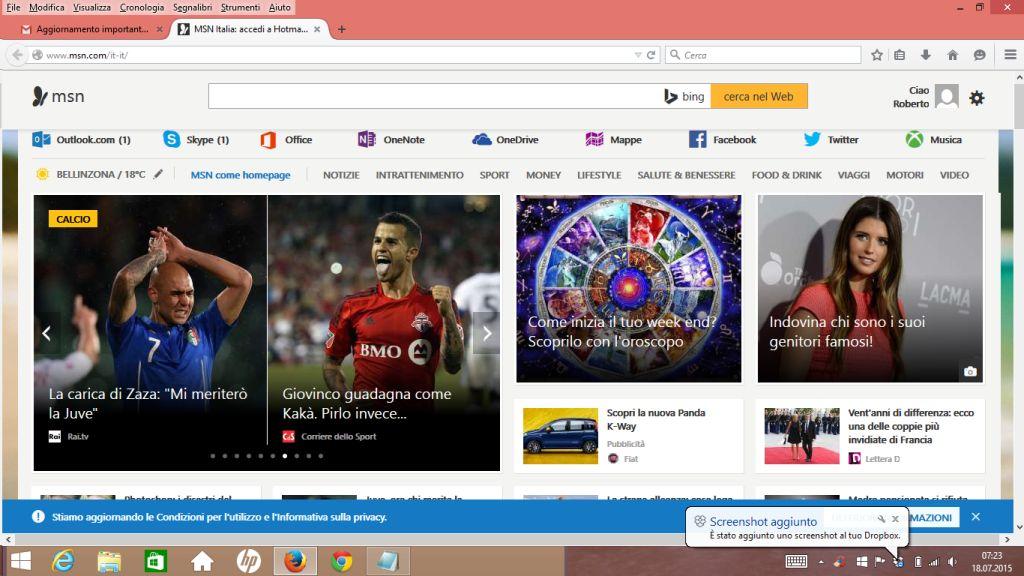
Task: Open the Firefox chat bubble icon
Action: [980, 56]
